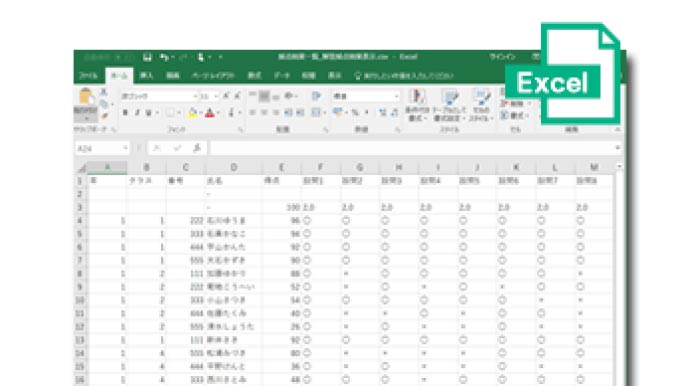The image size is (700, 386).
Task: Switch to the 表示 (View) tab
Action: 335,76
